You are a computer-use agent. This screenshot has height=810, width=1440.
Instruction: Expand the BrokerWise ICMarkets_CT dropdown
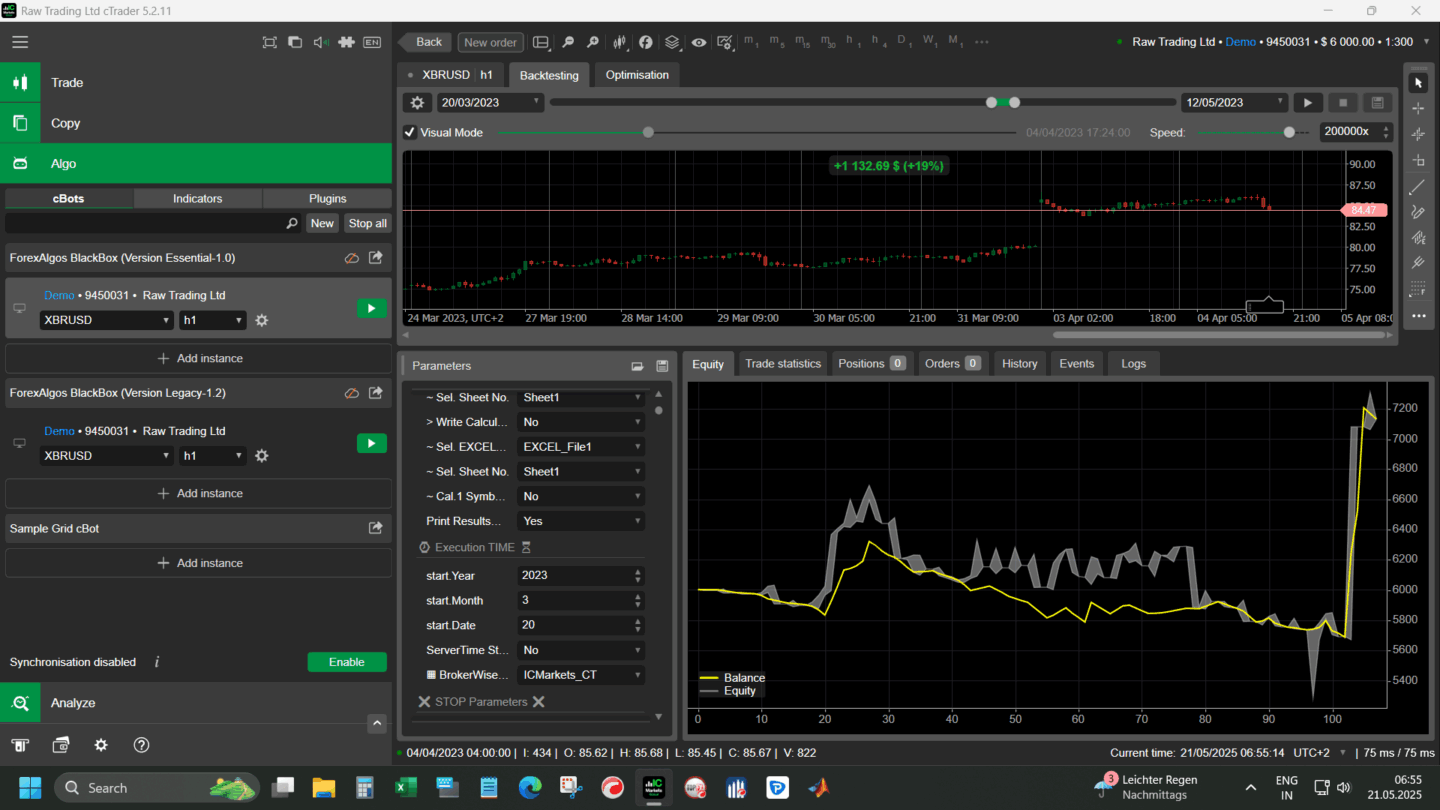(x=580, y=675)
